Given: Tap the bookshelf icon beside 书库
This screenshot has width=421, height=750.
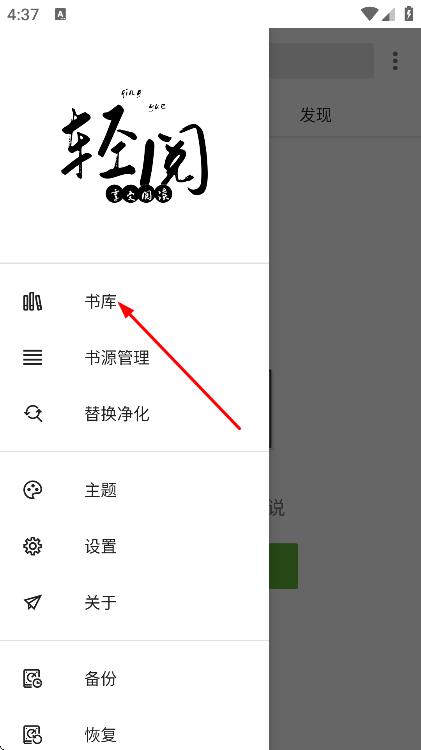Looking at the screenshot, I should [33, 302].
